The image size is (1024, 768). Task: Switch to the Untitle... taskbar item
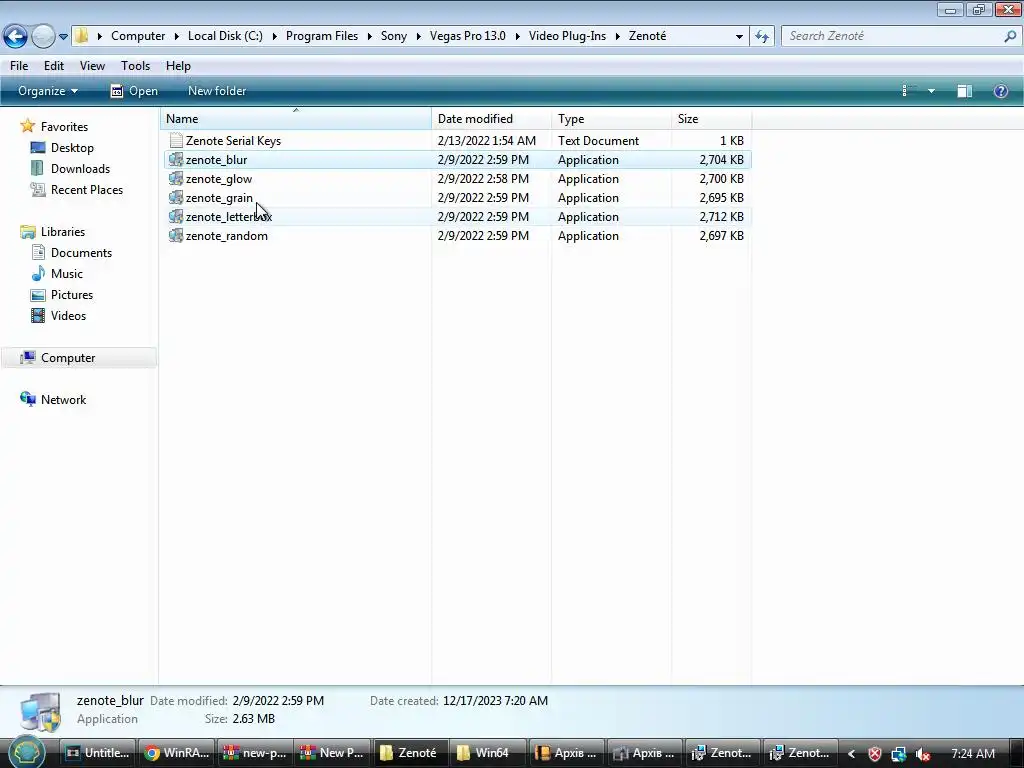pyautogui.click(x=99, y=753)
